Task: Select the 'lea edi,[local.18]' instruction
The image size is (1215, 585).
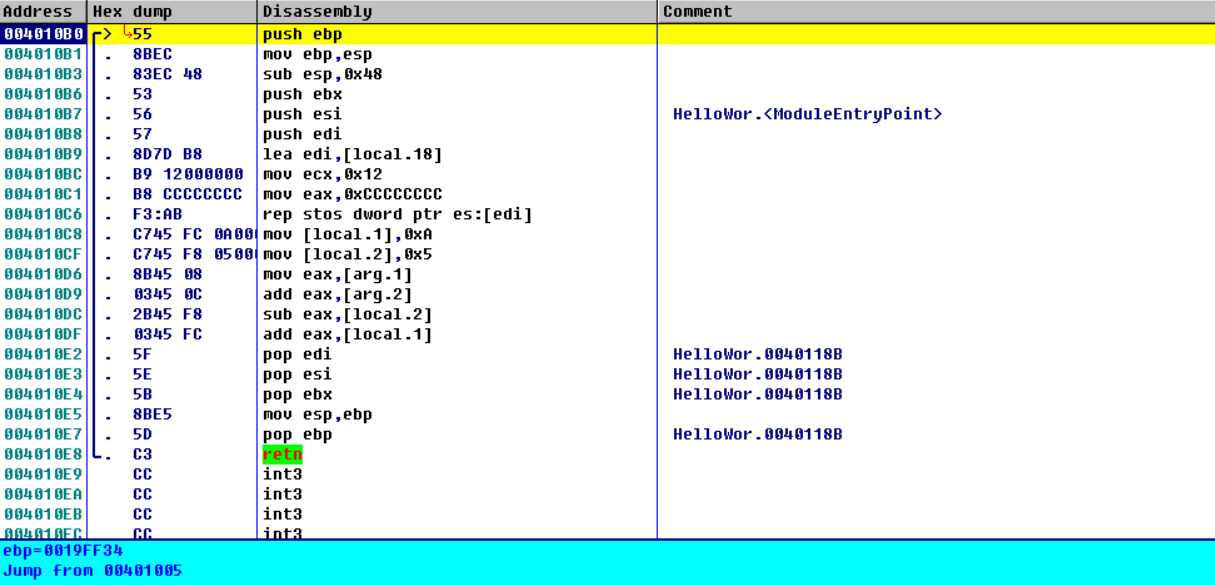Action: coord(352,154)
